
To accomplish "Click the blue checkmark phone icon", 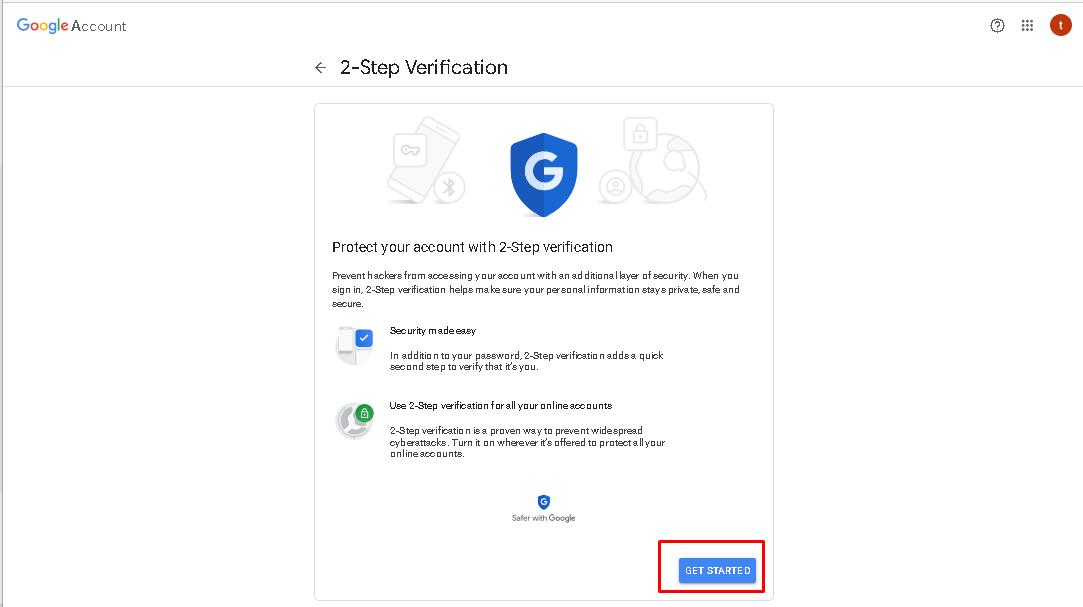I will [x=354, y=345].
